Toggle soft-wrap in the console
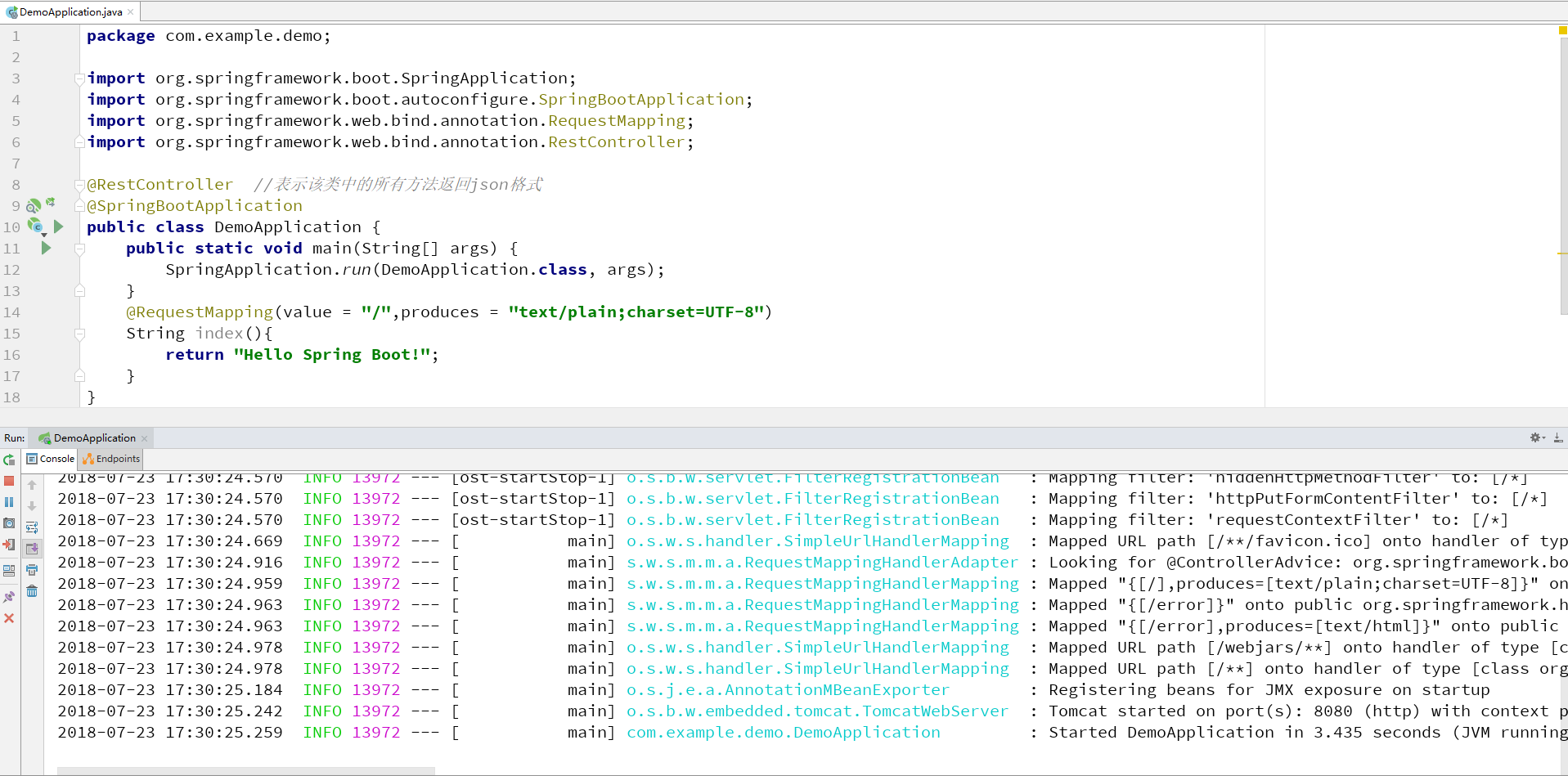Image resolution: width=1568 pixels, height=776 pixels. tap(32, 527)
